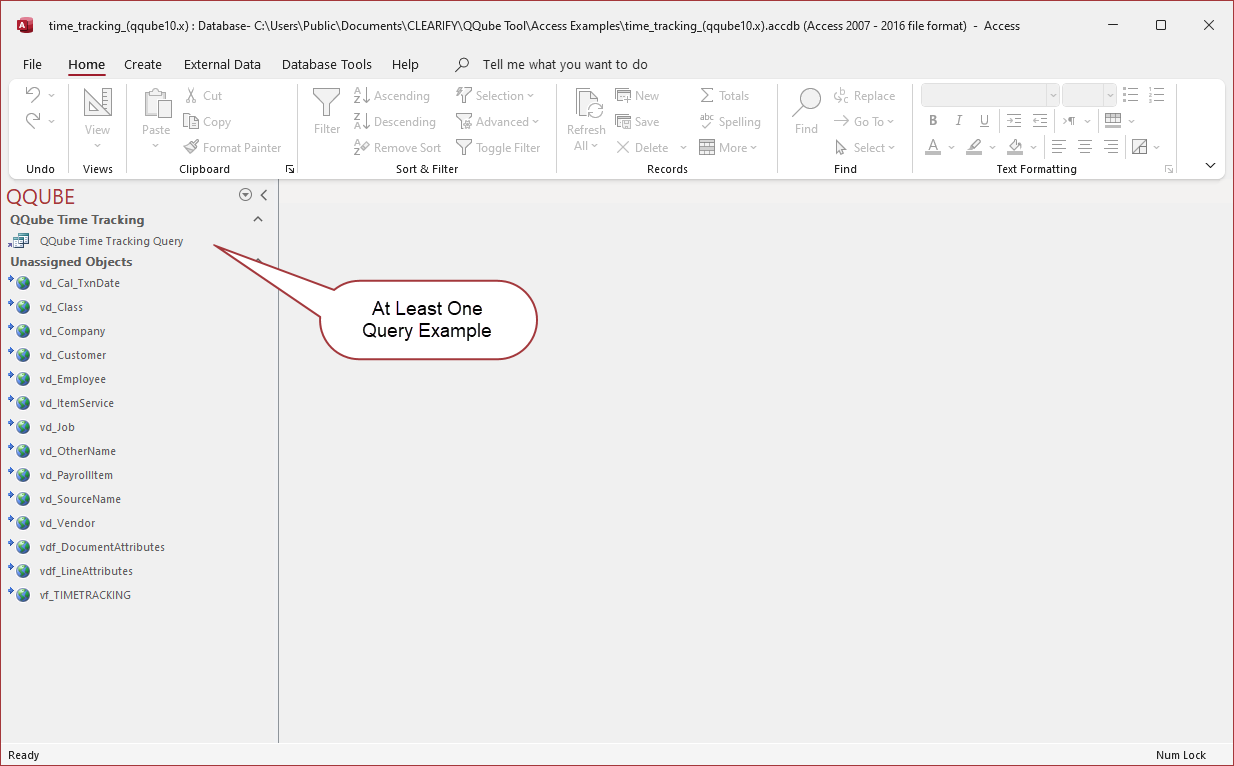This screenshot has width=1234, height=766.
Task: Toggle Underline formatting
Action: pos(985,121)
